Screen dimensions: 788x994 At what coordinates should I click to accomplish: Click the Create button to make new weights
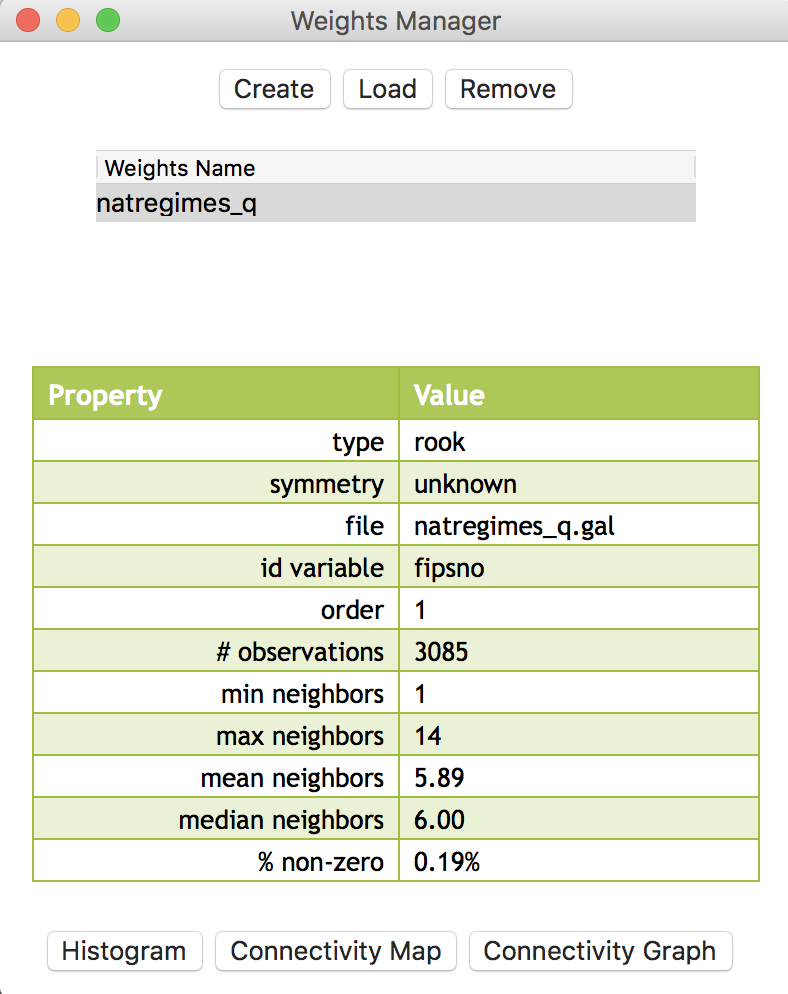click(x=274, y=89)
